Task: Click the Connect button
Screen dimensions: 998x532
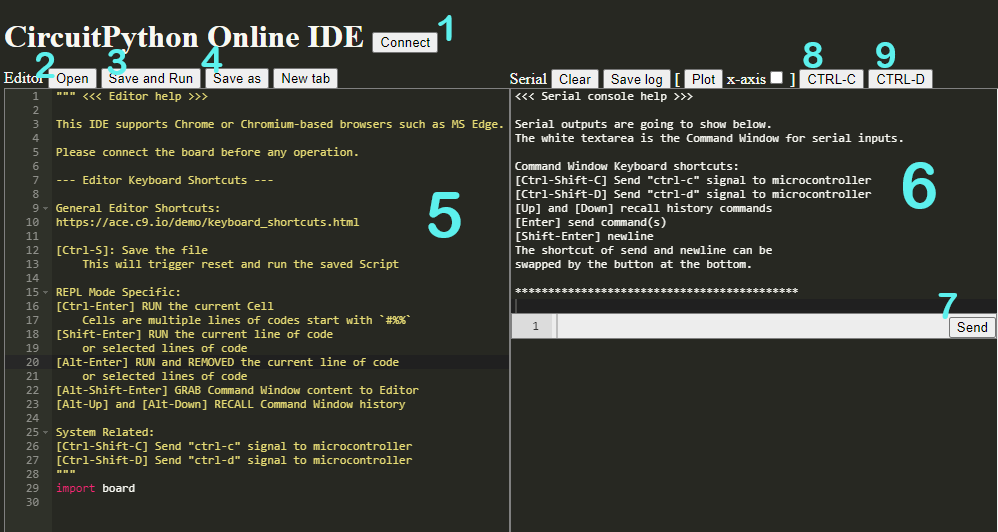Action: [405, 43]
